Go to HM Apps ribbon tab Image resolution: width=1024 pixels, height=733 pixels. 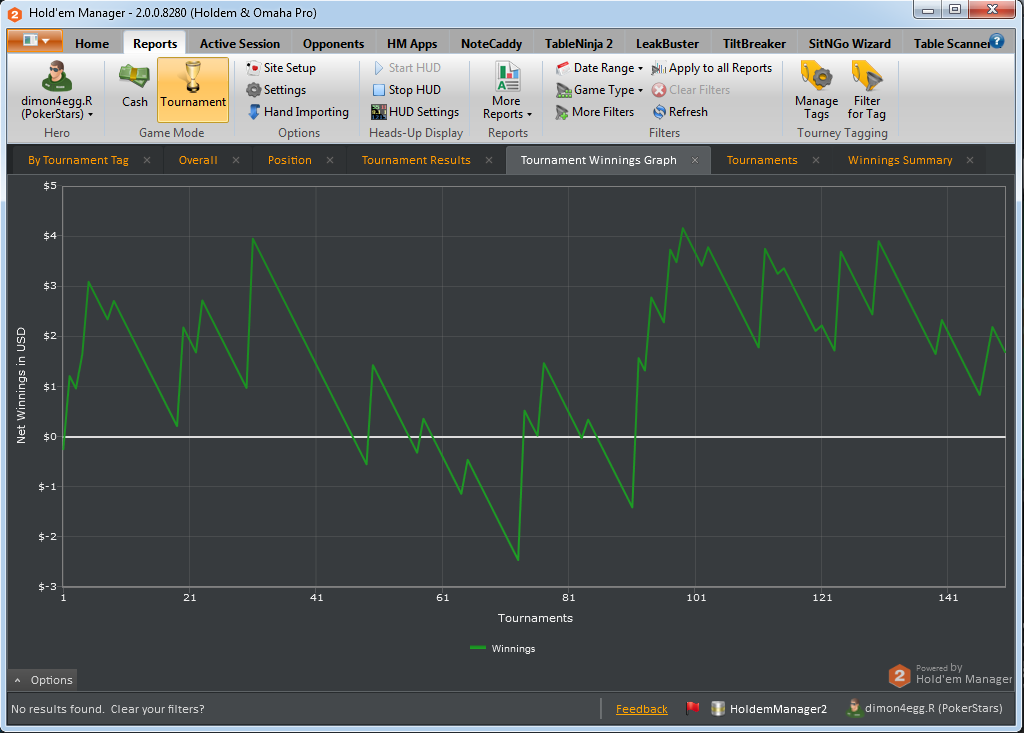point(412,44)
